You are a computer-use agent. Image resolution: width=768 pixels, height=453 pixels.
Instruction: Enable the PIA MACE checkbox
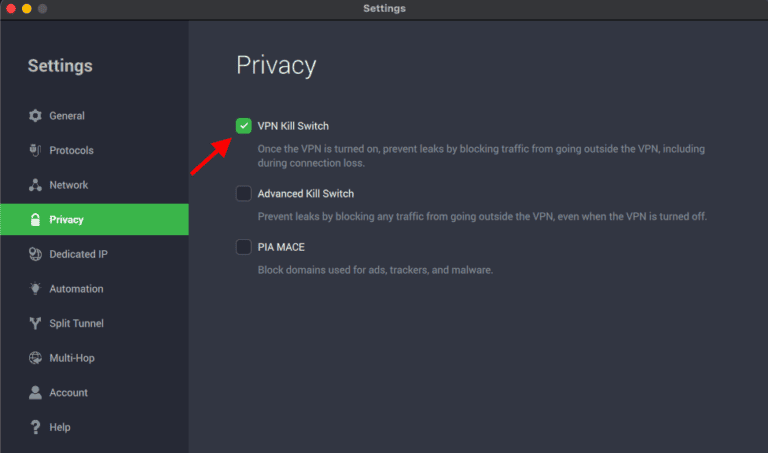coord(243,247)
